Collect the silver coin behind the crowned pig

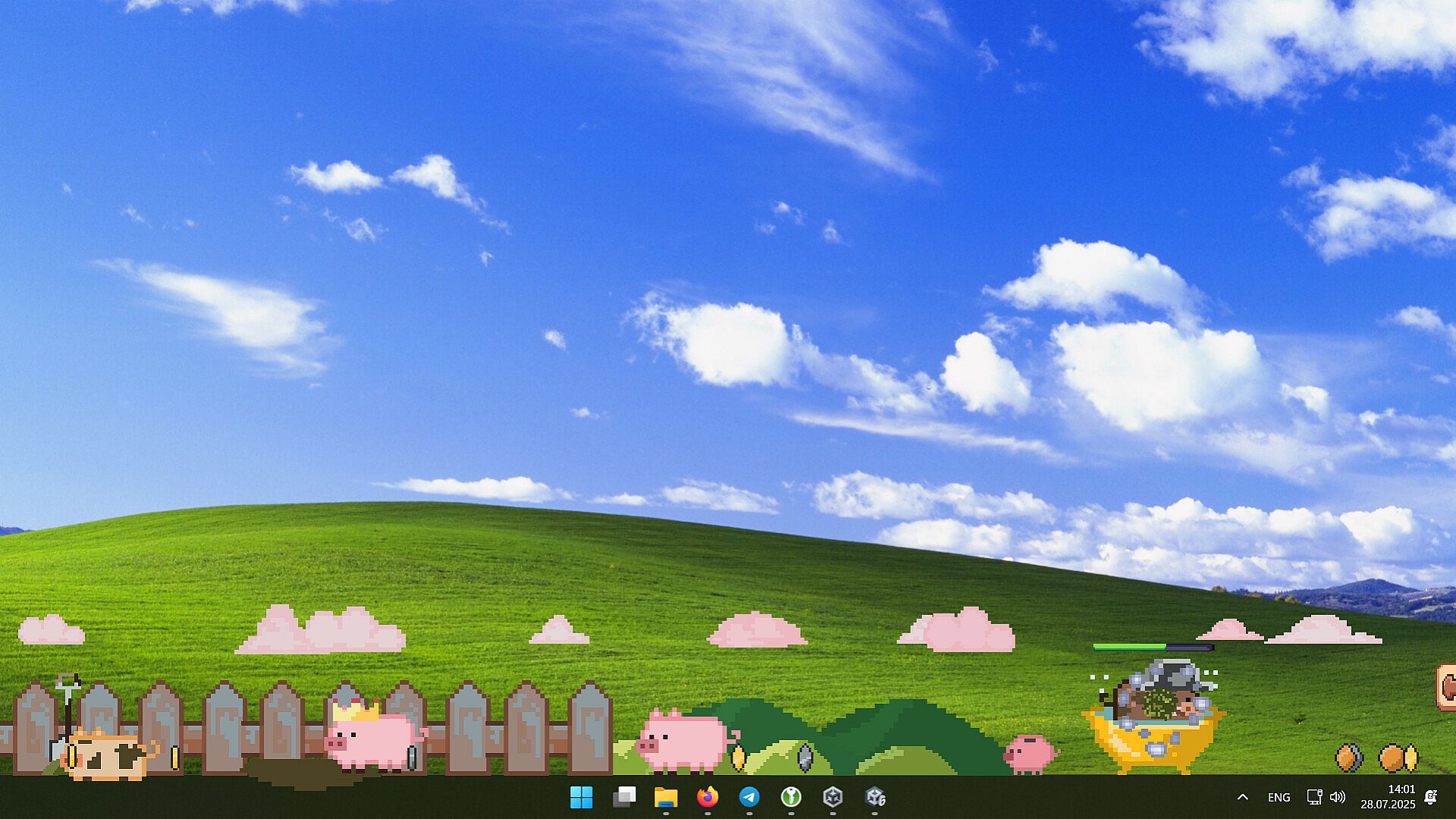click(412, 757)
